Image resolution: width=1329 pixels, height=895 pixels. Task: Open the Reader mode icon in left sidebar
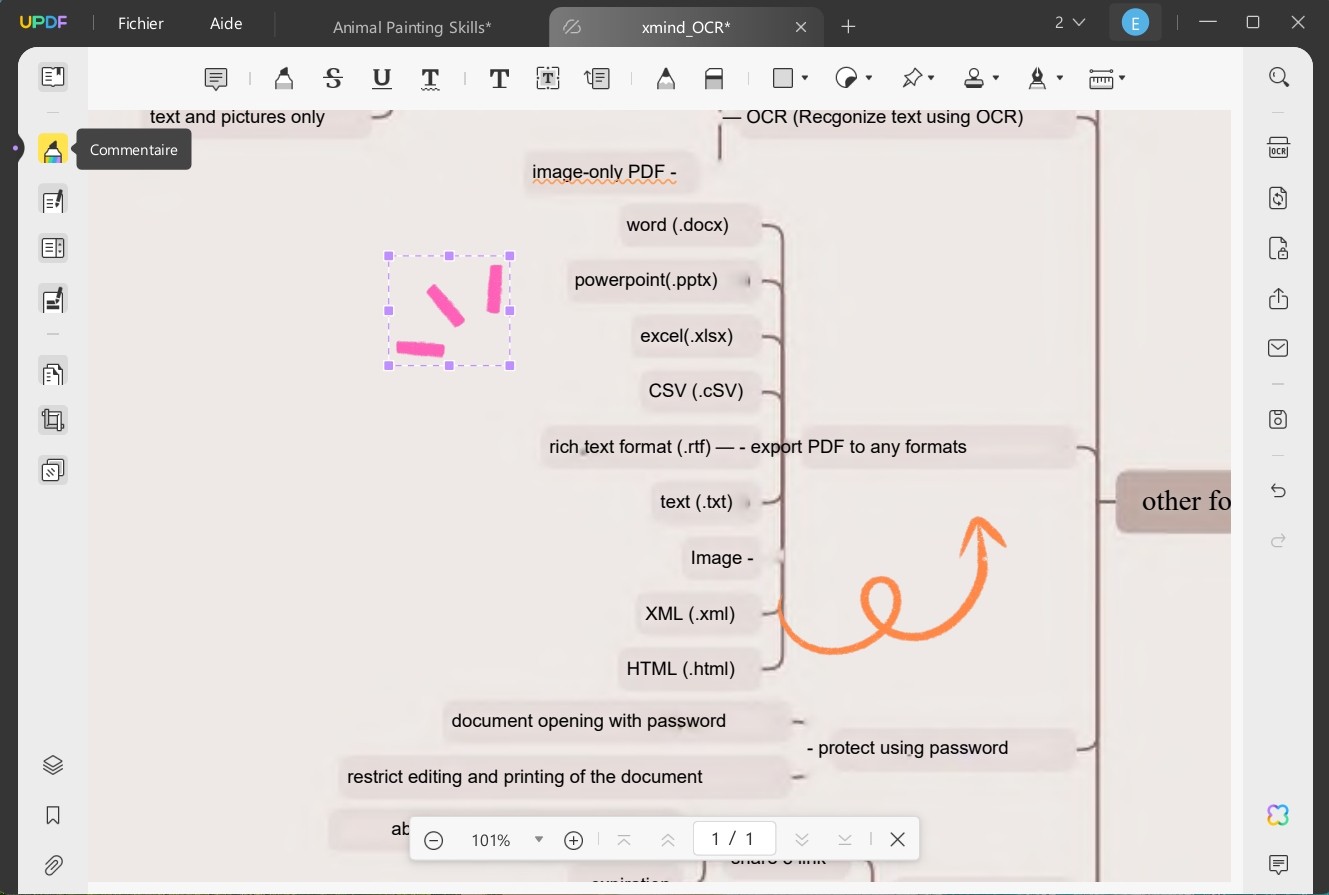click(53, 77)
